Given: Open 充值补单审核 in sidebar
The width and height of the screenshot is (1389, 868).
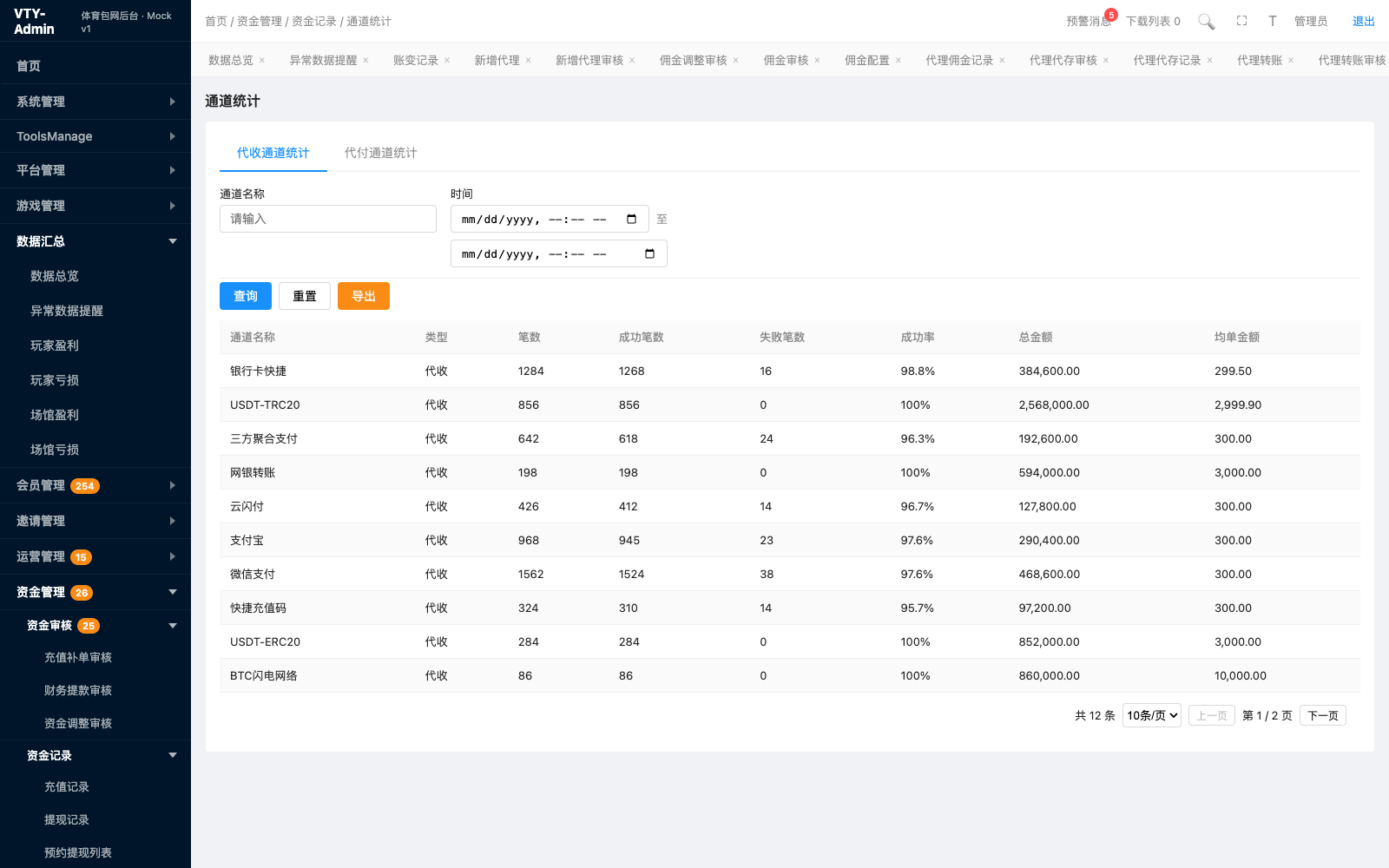Looking at the screenshot, I should tap(95, 658).
